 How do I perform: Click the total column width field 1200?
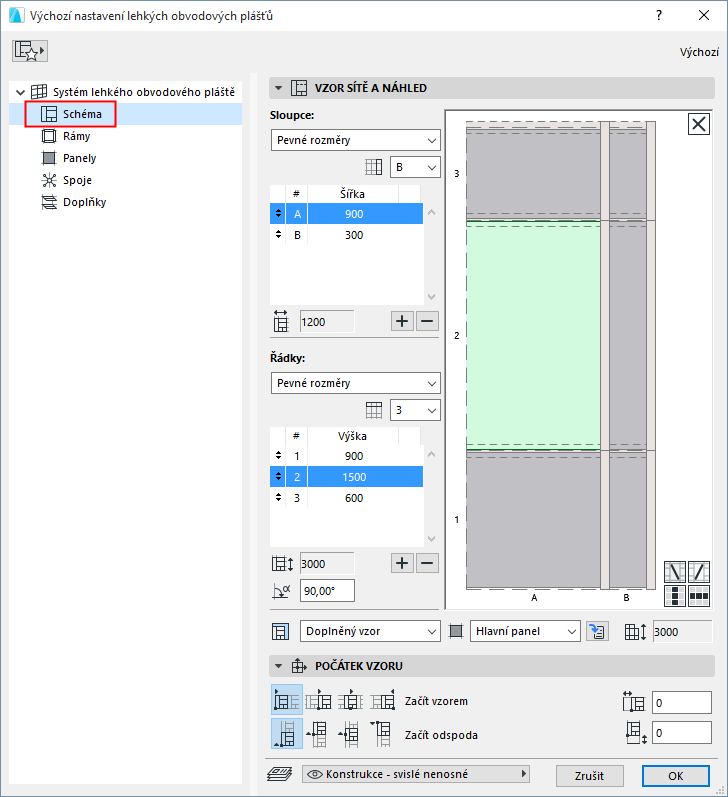tap(327, 322)
